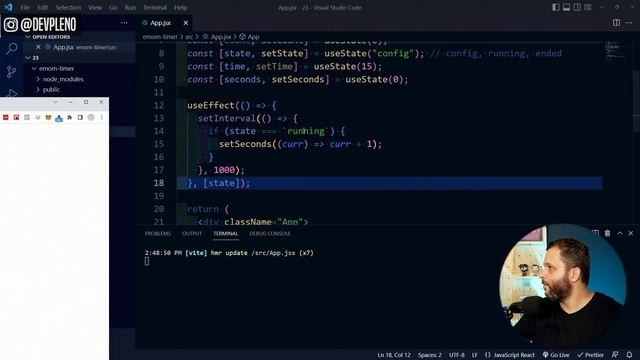The image size is (640, 360).
Task: Close App.jsx in the Open Editors list
Action: coord(38,47)
